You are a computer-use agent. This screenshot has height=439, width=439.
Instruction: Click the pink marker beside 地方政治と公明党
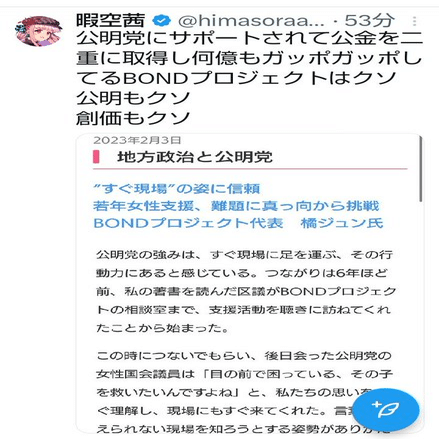[x=96, y=157]
